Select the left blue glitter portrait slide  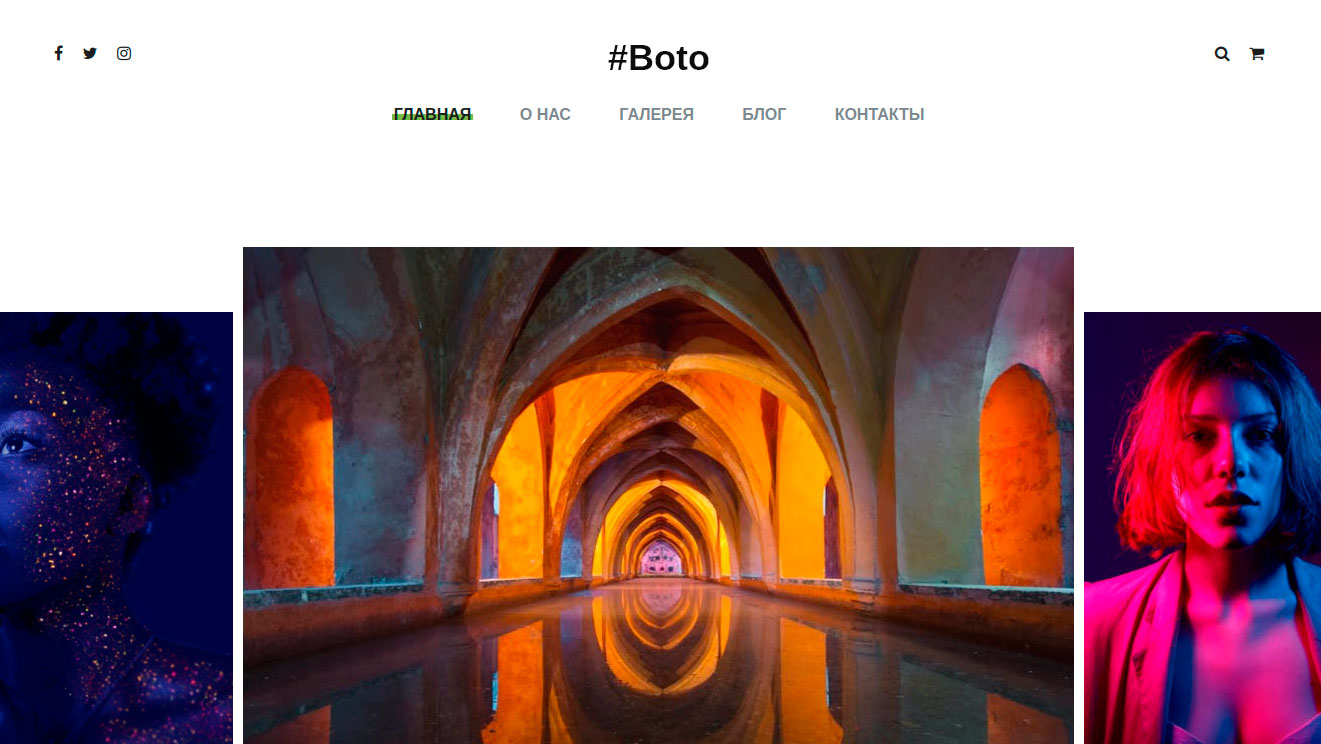(x=116, y=528)
